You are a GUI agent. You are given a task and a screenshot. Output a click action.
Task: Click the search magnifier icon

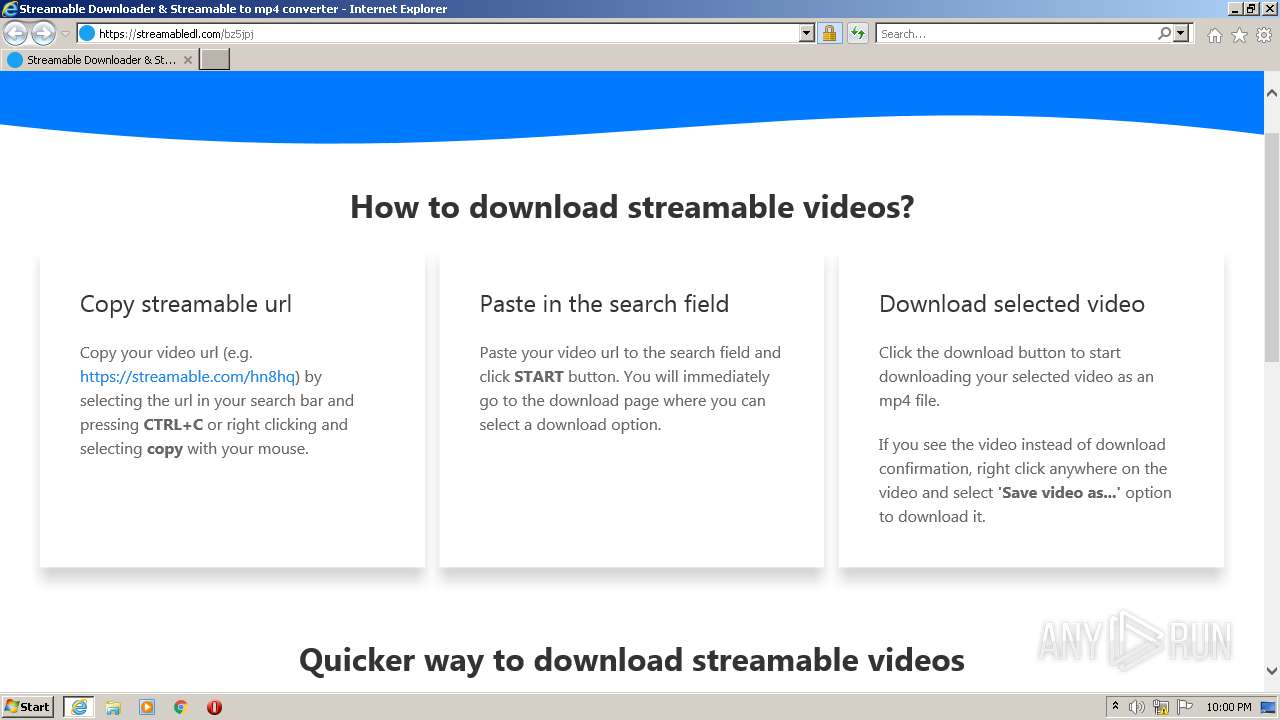(x=1164, y=33)
